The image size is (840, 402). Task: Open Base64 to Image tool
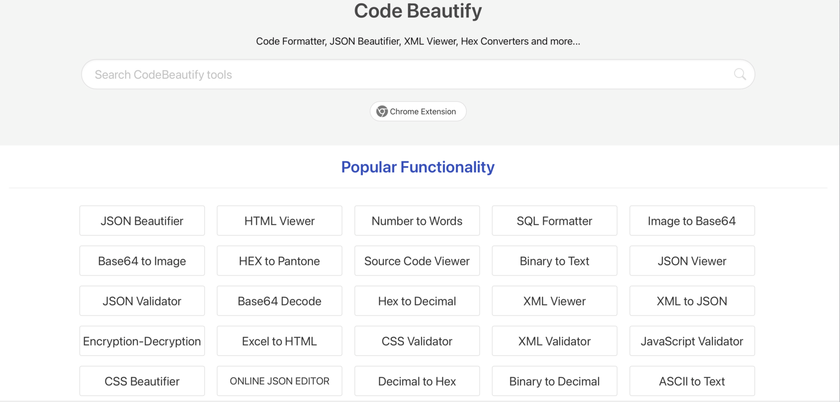142,261
